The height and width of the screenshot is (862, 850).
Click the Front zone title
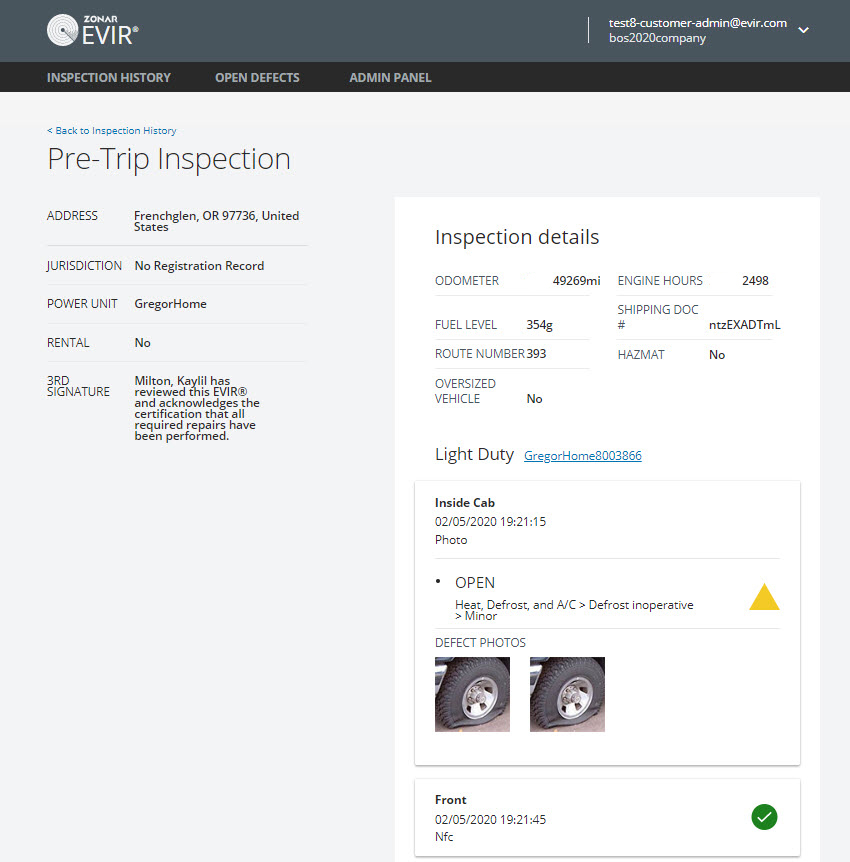click(450, 800)
